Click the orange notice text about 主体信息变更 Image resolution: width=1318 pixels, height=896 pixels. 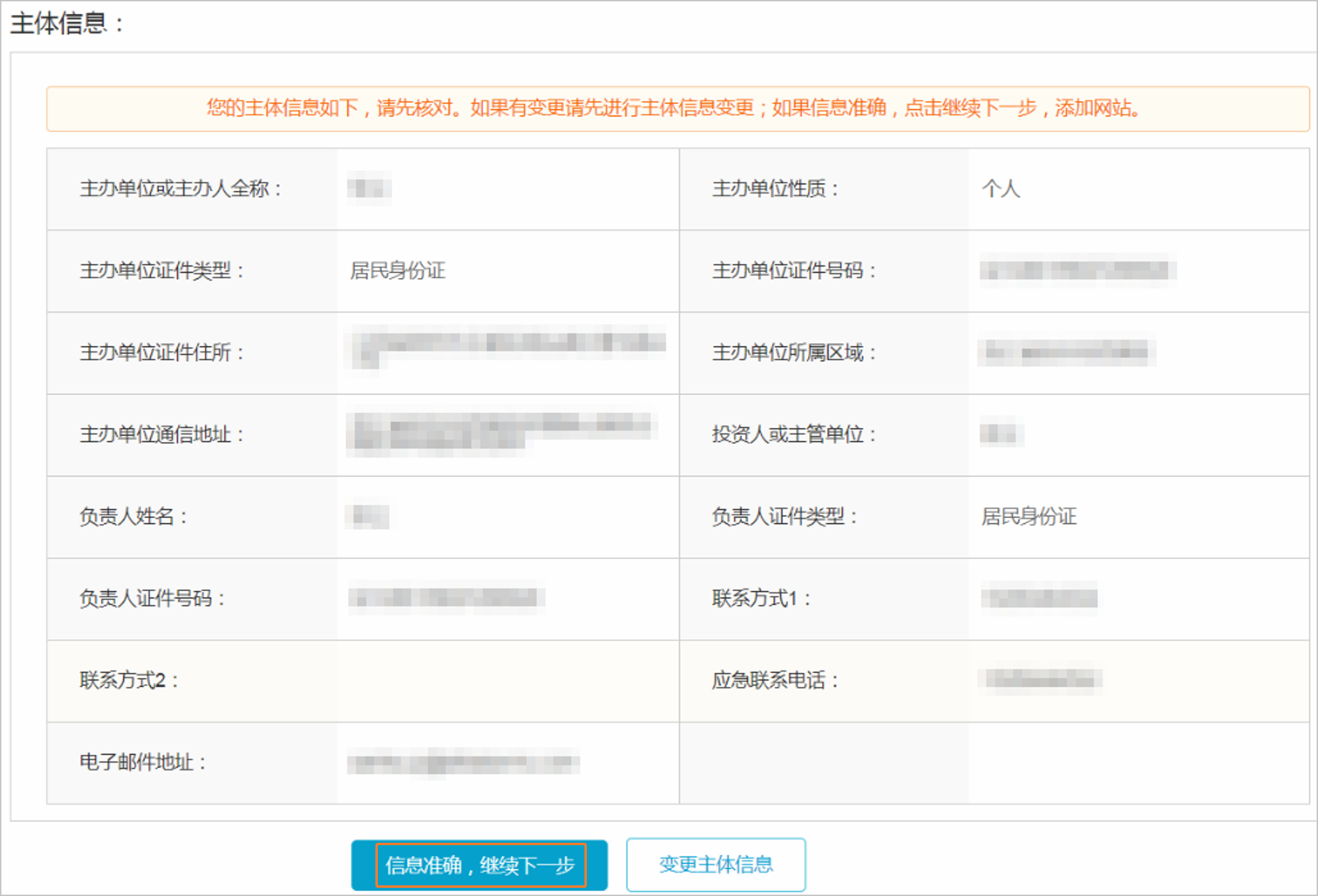674,108
